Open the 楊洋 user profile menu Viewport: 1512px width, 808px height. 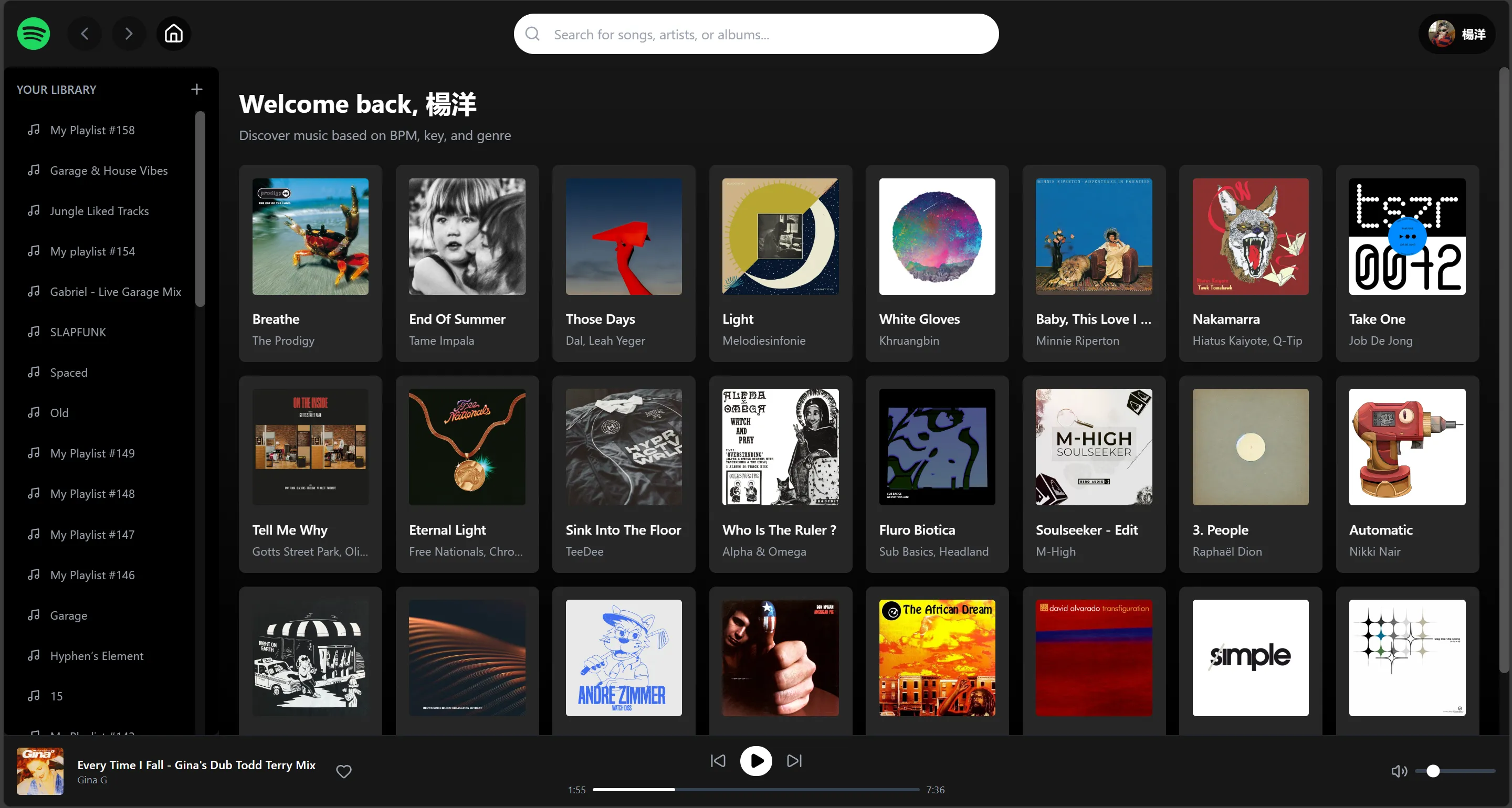(1457, 34)
